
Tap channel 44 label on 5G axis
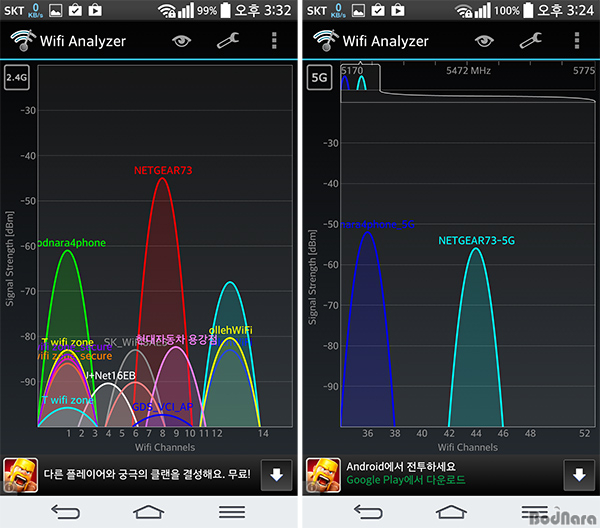point(476,433)
